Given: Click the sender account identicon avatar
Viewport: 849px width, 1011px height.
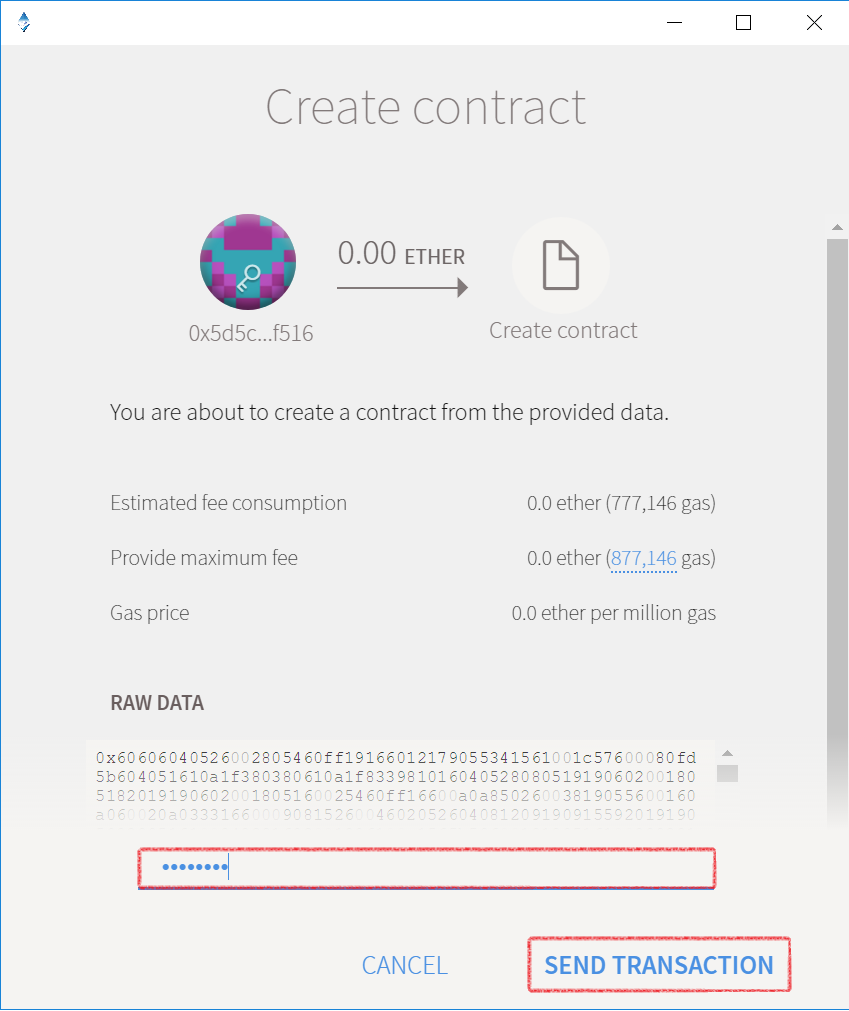Looking at the screenshot, I should pyautogui.click(x=248, y=262).
